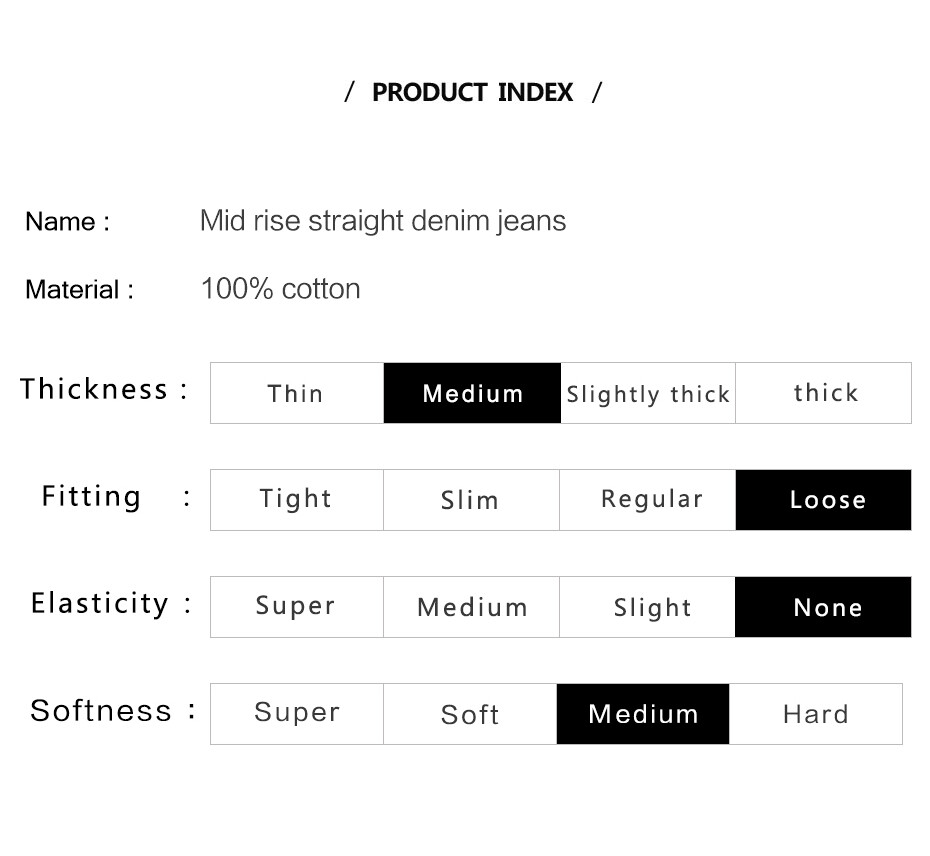The image size is (930, 856).
Task: Choose Slim fitting option
Action: click(x=472, y=499)
